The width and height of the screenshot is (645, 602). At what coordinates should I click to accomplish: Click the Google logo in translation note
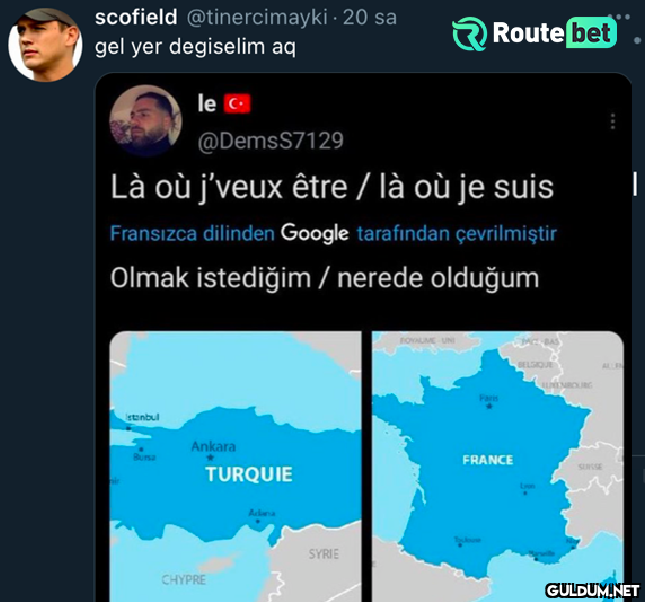pyautogui.click(x=315, y=233)
